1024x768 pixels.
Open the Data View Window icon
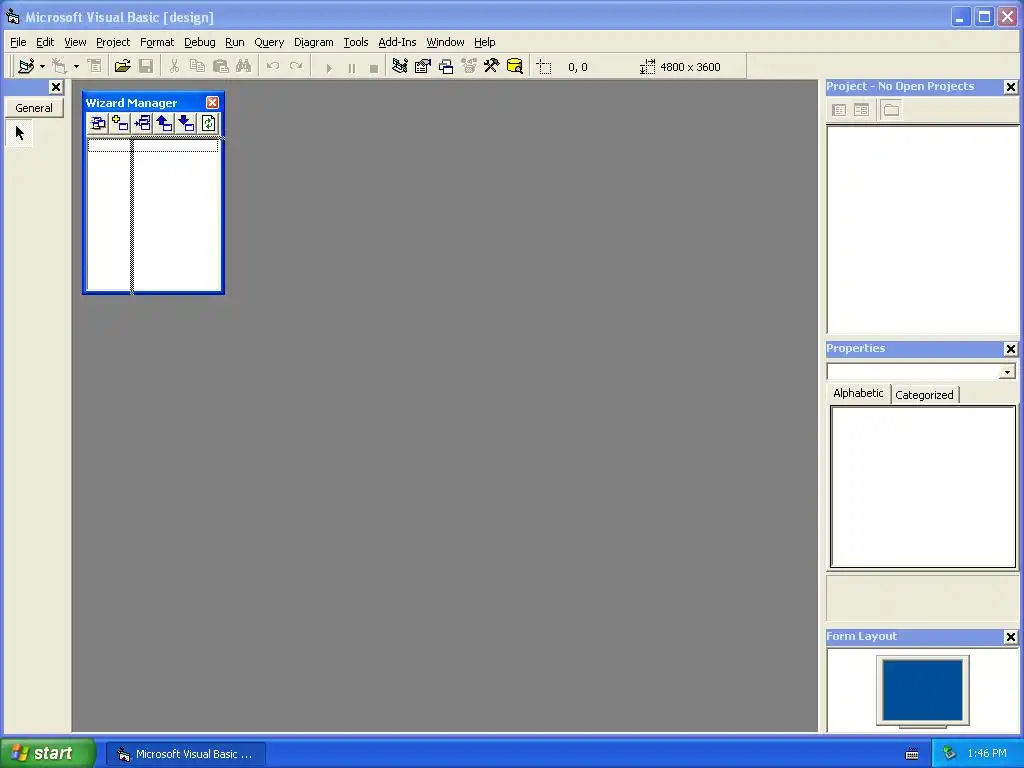[515, 66]
